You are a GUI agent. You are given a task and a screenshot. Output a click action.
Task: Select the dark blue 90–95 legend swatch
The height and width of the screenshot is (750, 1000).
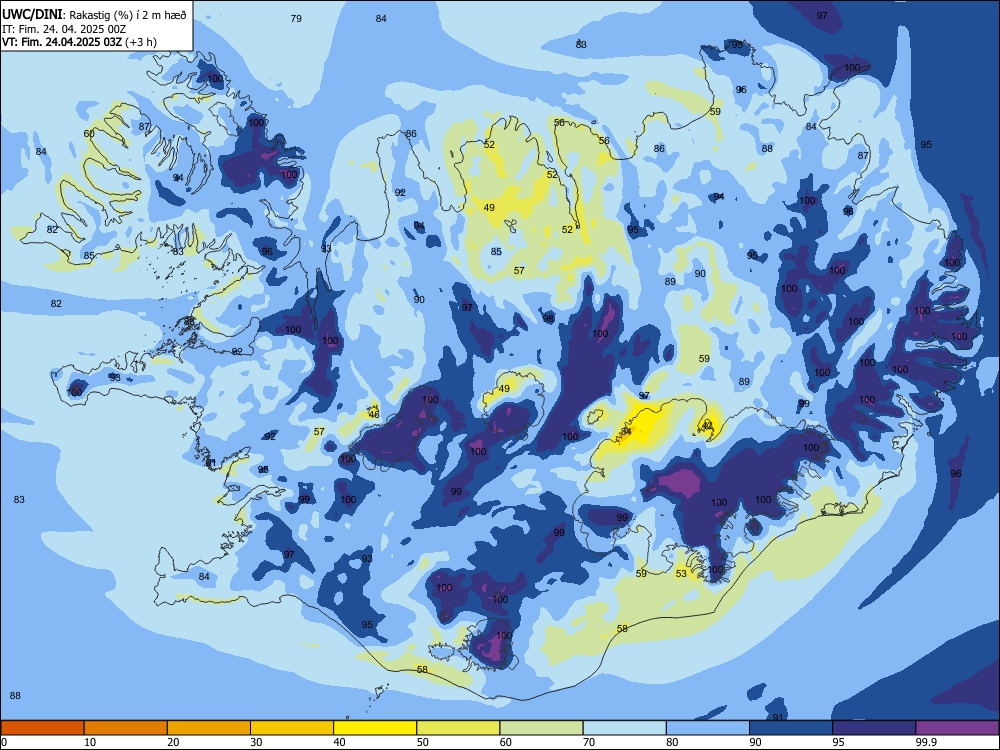point(791,728)
